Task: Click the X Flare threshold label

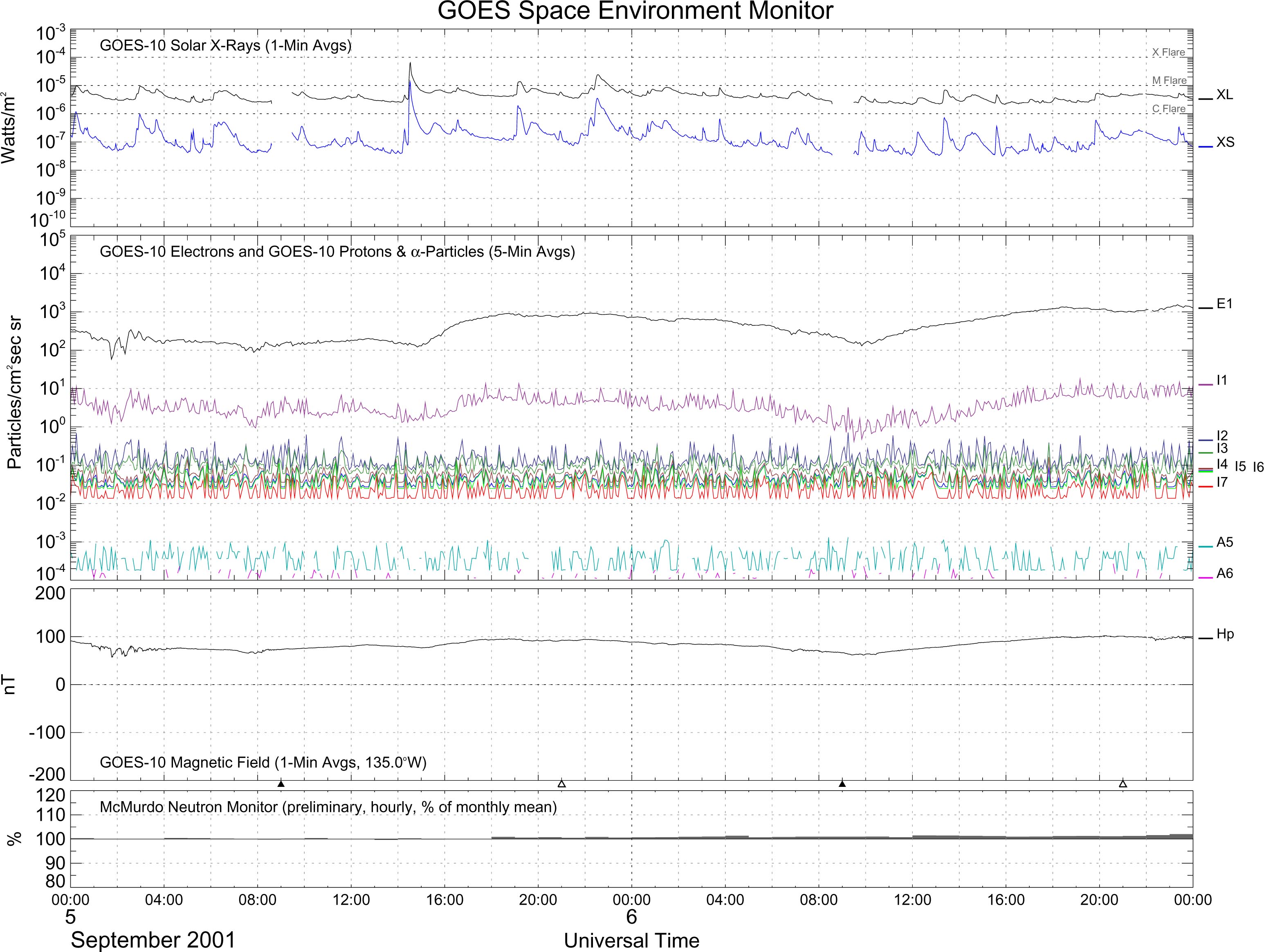Action: (1168, 52)
